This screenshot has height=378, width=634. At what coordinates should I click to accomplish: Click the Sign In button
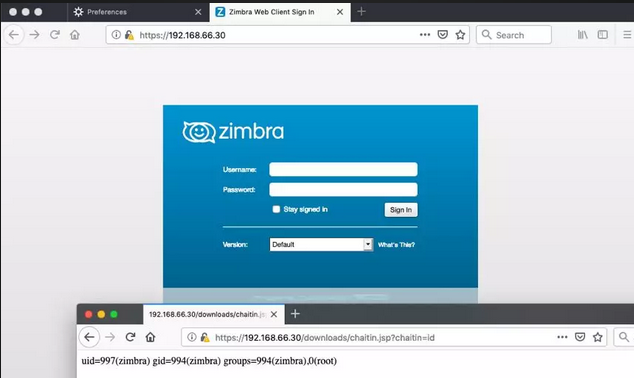point(401,209)
